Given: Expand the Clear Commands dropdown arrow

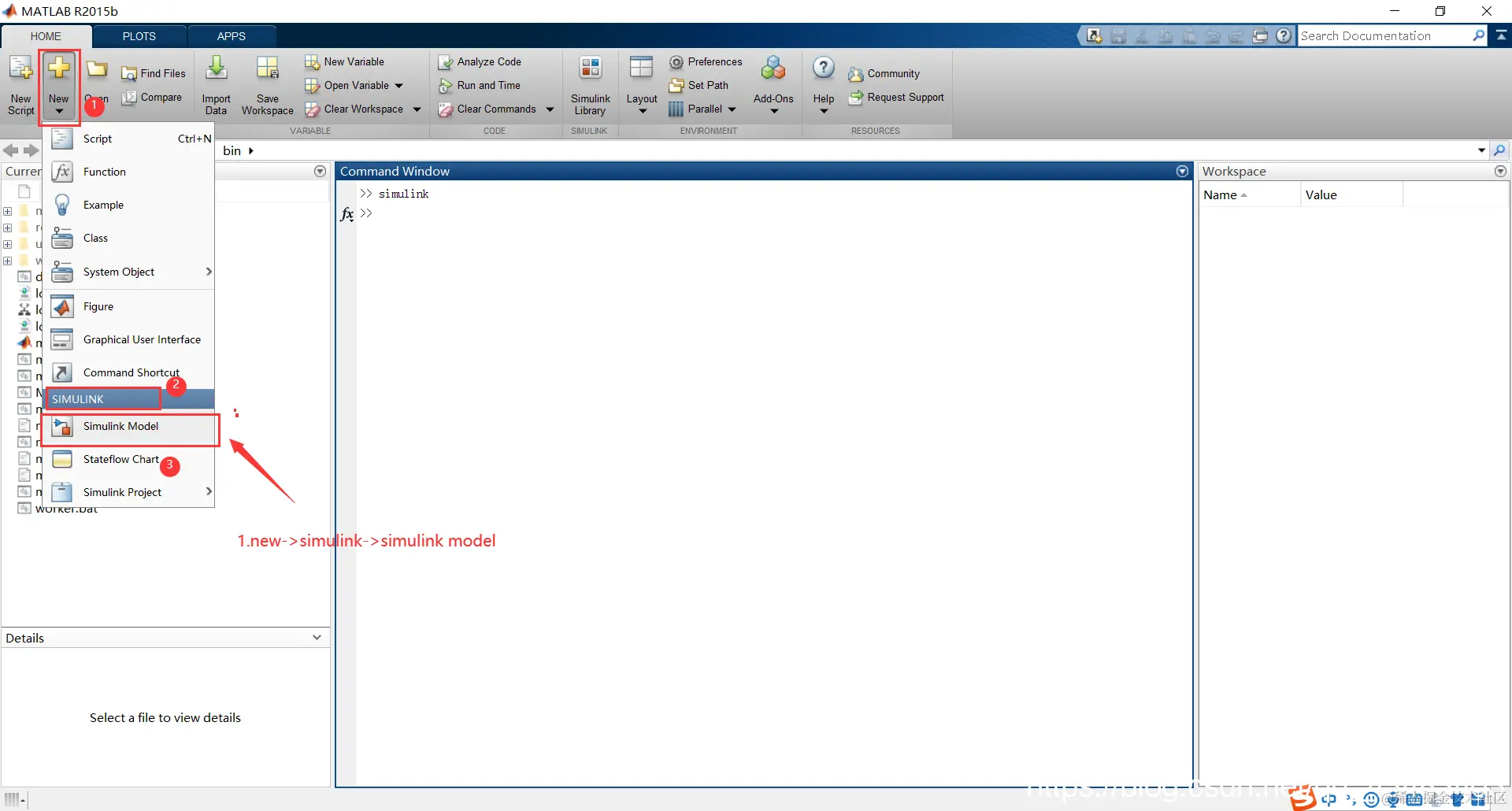Looking at the screenshot, I should pyautogui.click(x=550, y=109).
